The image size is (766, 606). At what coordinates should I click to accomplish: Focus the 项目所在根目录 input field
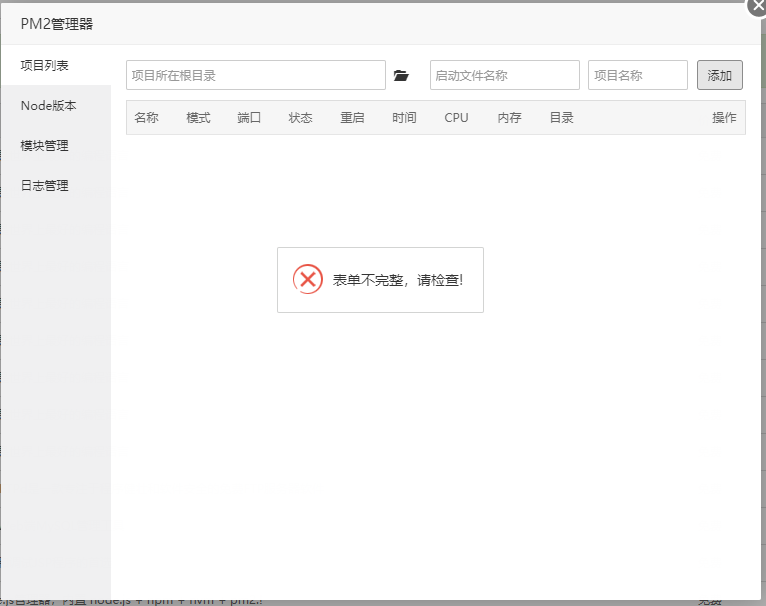pos(256,75)
